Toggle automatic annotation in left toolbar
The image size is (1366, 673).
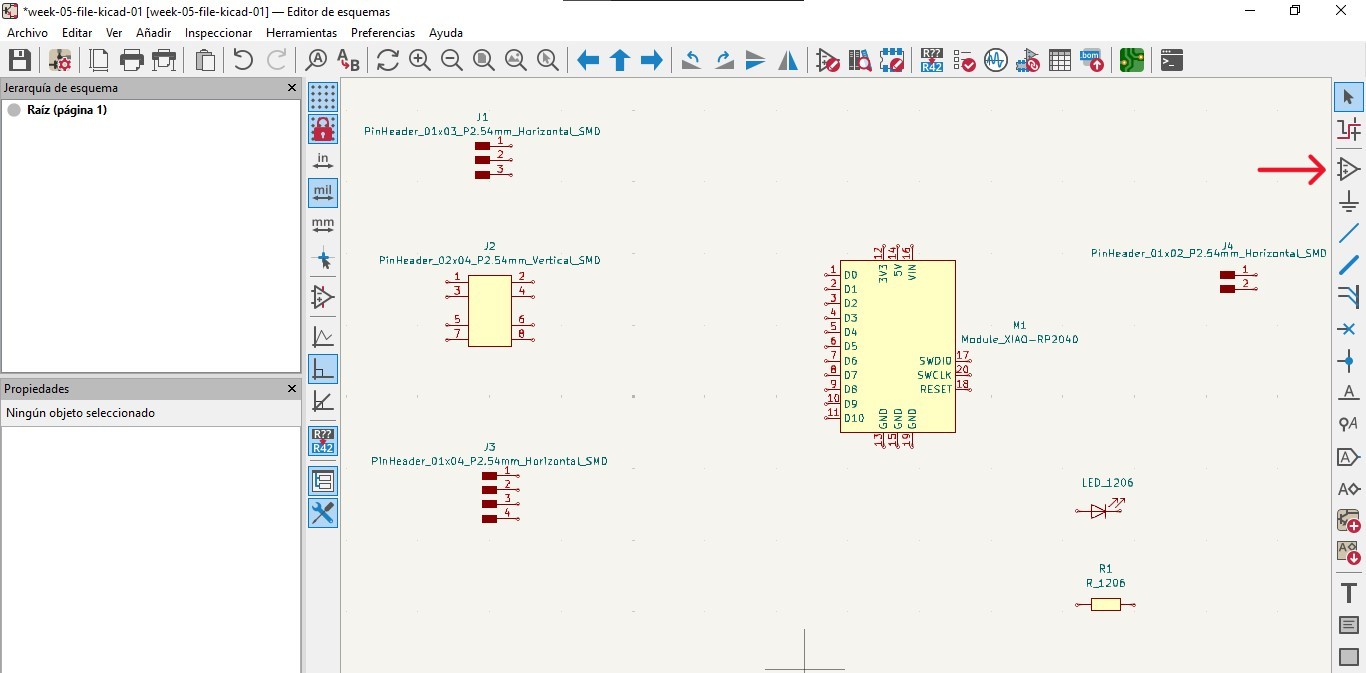323,441
